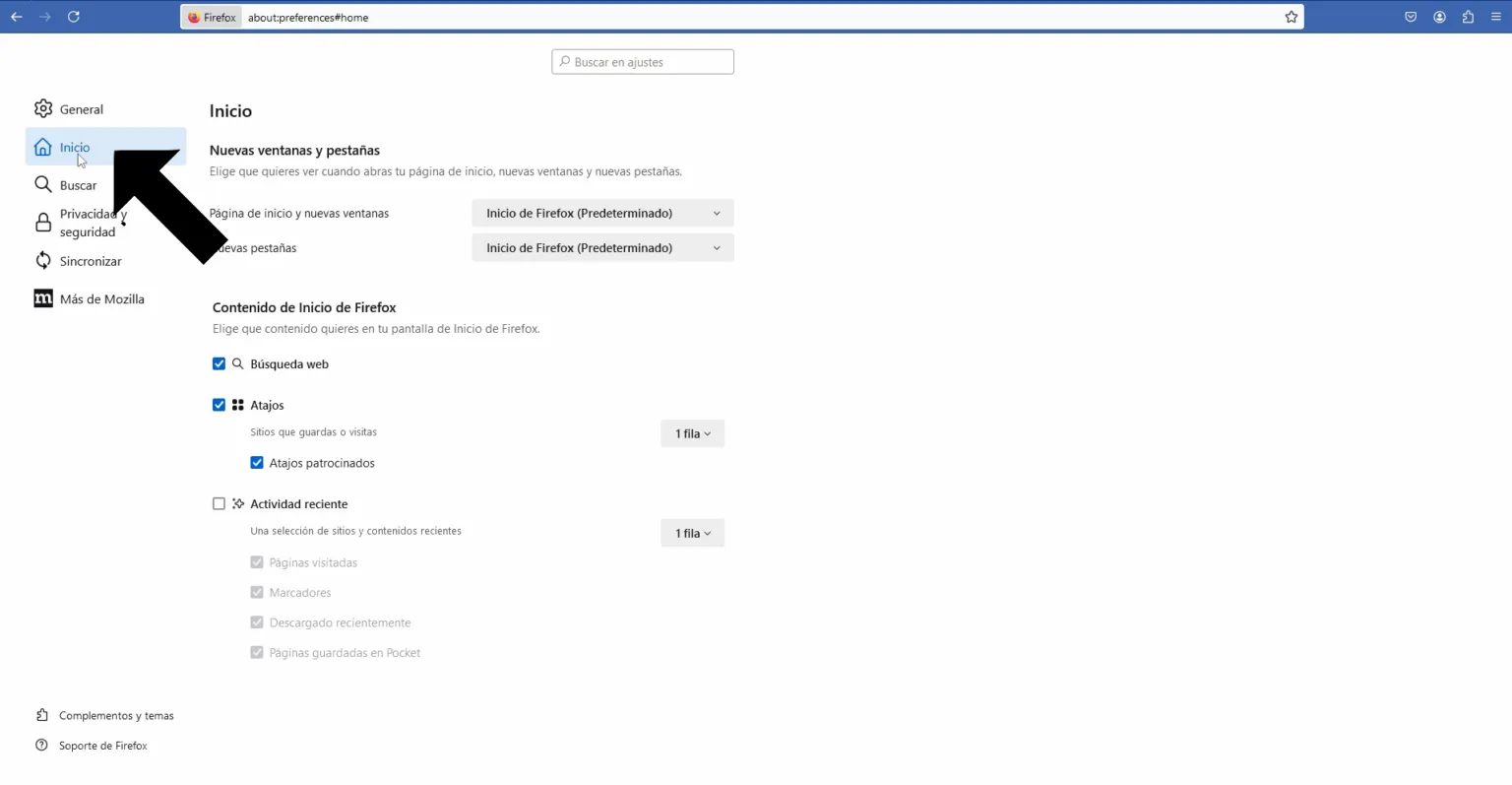Toggle the Descargado recientemente checkbox
The image size is (1512, 785).
(x=257, y=622)
